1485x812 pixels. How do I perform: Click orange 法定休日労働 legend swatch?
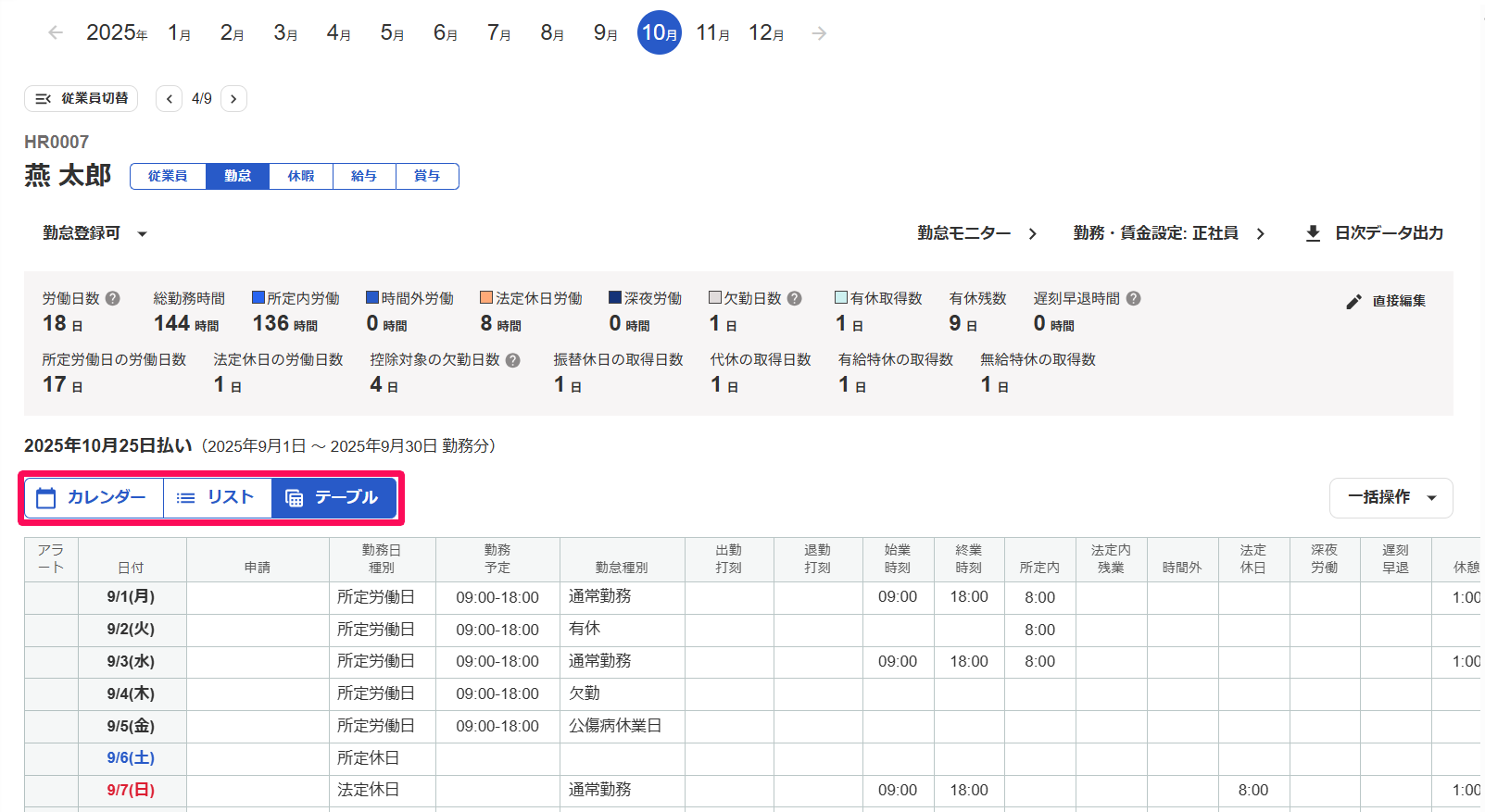pyautogui.click(x=486, y=297)
